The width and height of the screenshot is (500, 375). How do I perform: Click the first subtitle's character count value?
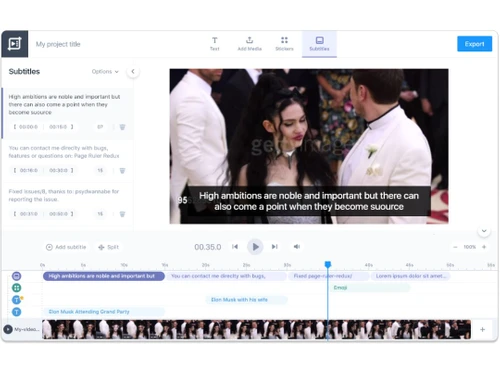(x=100, y=127)
